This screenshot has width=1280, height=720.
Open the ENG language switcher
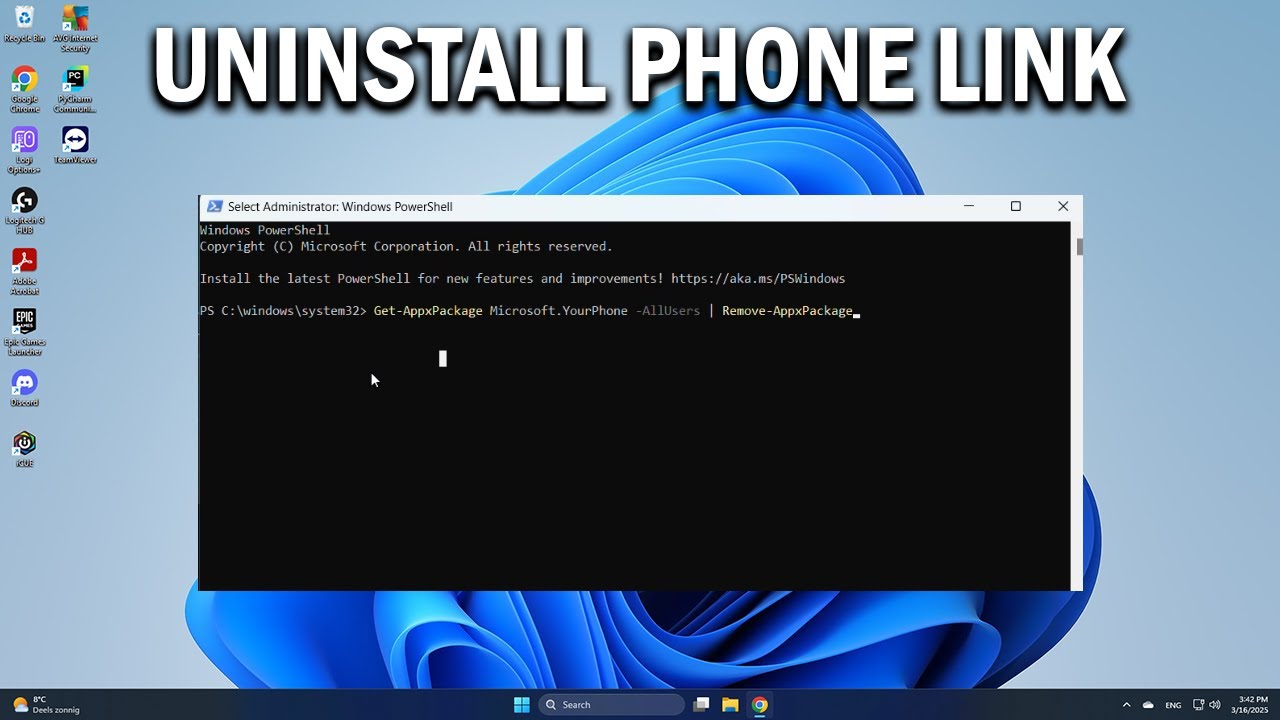pyautogui.click(x=1173, y=705)
